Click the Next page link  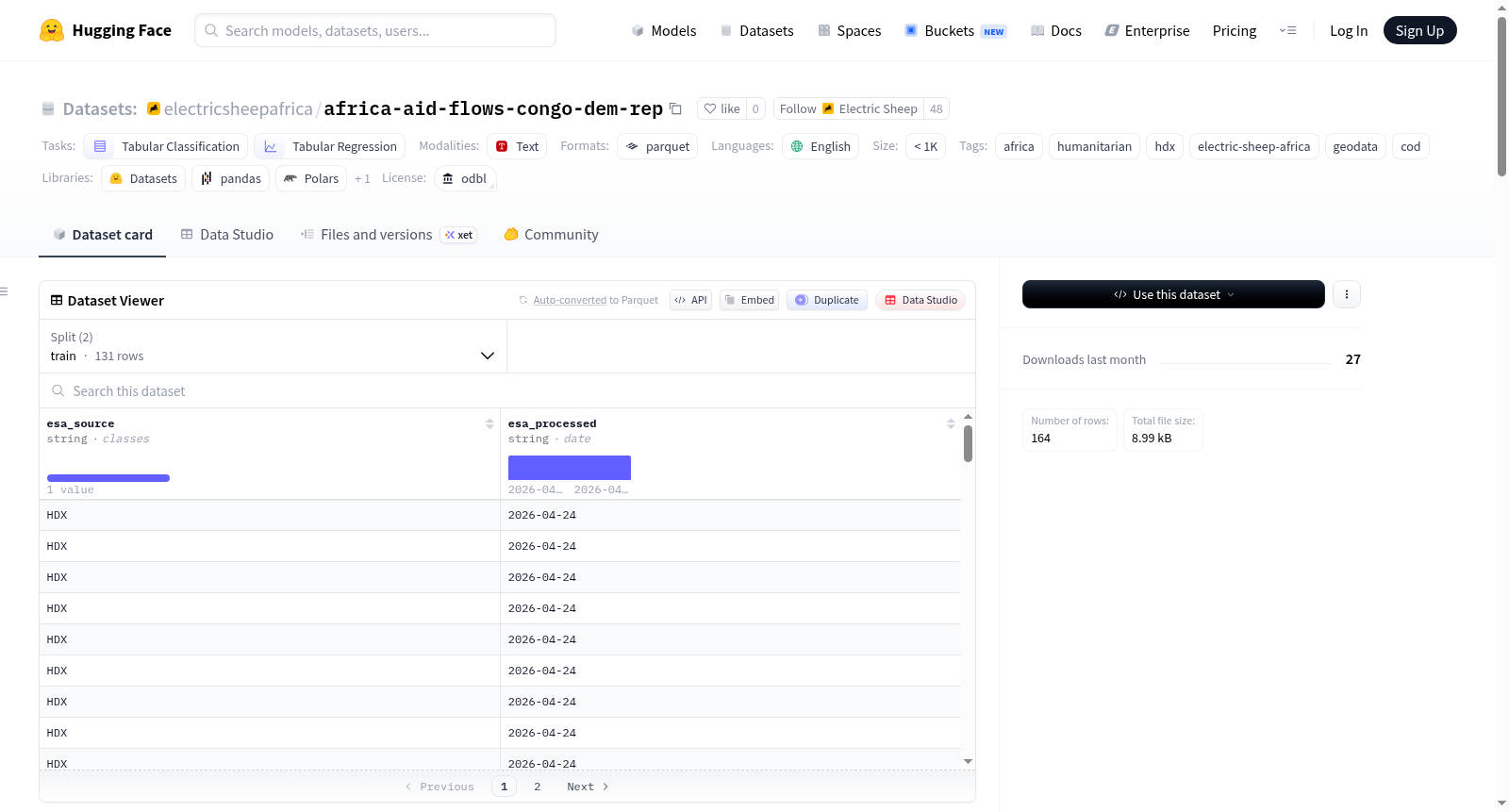(x=588, y=787)
